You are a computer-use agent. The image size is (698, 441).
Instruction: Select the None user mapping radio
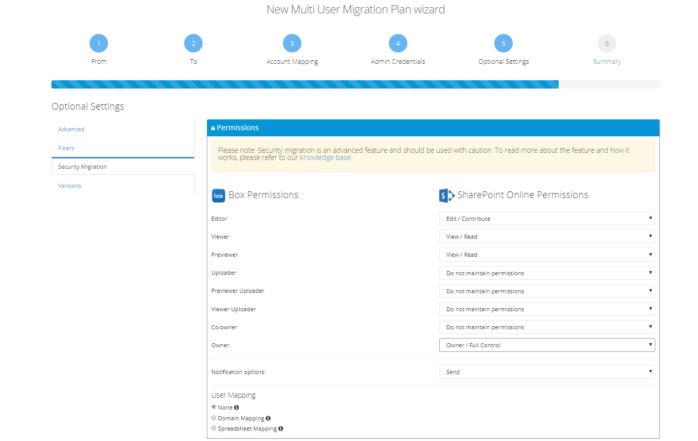point(214,407)
